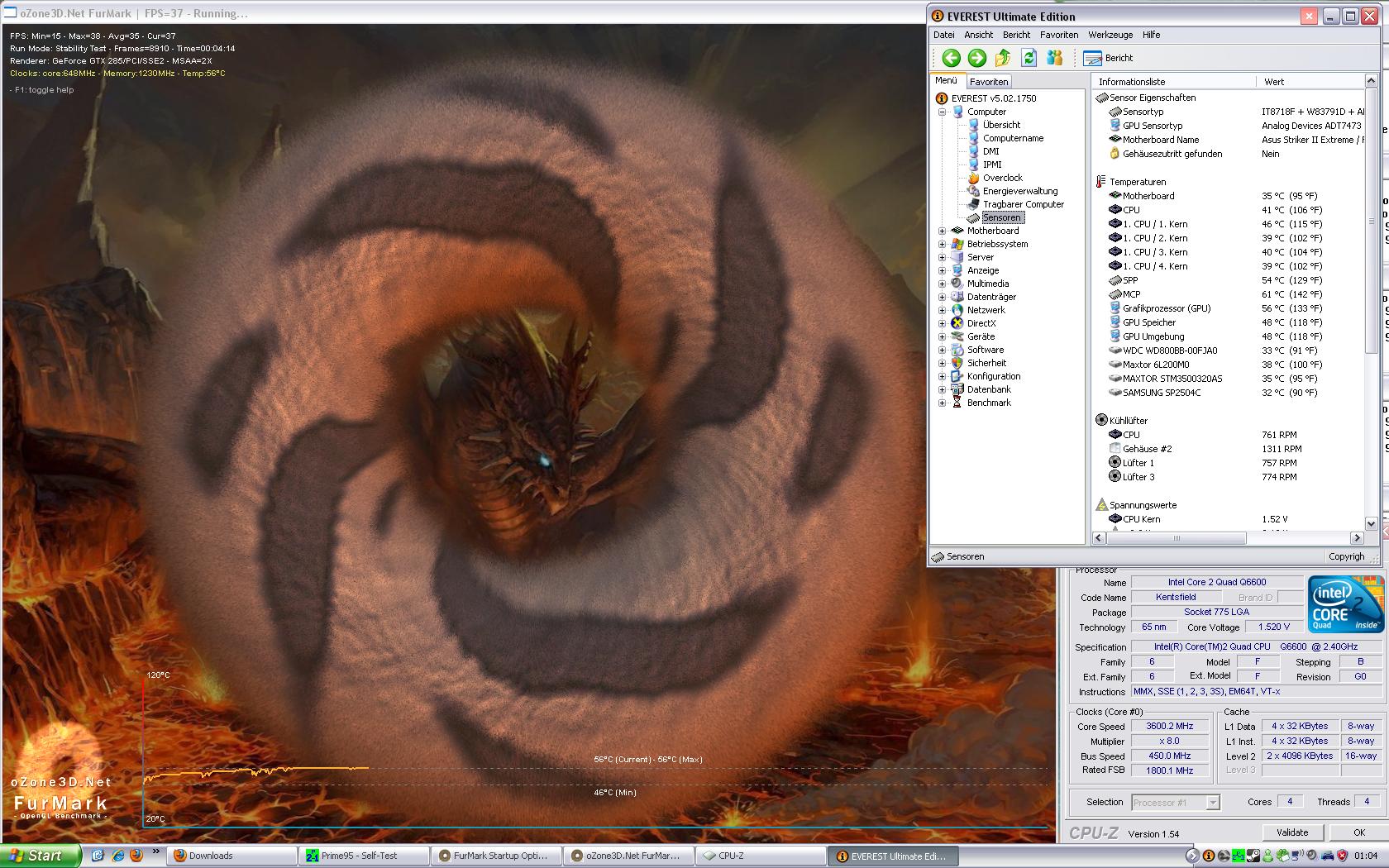Expand the Anzeige tree node
Screen dimensions: 1389x868
click(x=942, y=270)
